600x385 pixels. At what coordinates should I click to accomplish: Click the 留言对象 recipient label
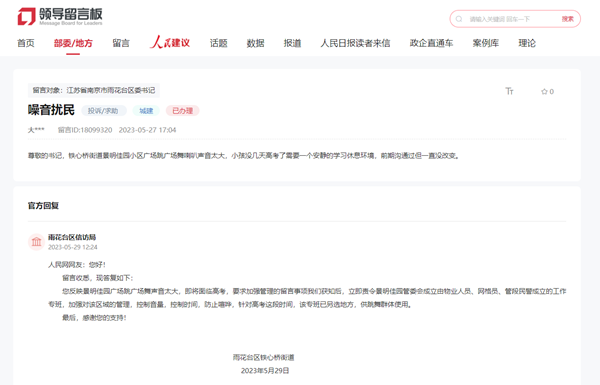pos(94,90)
